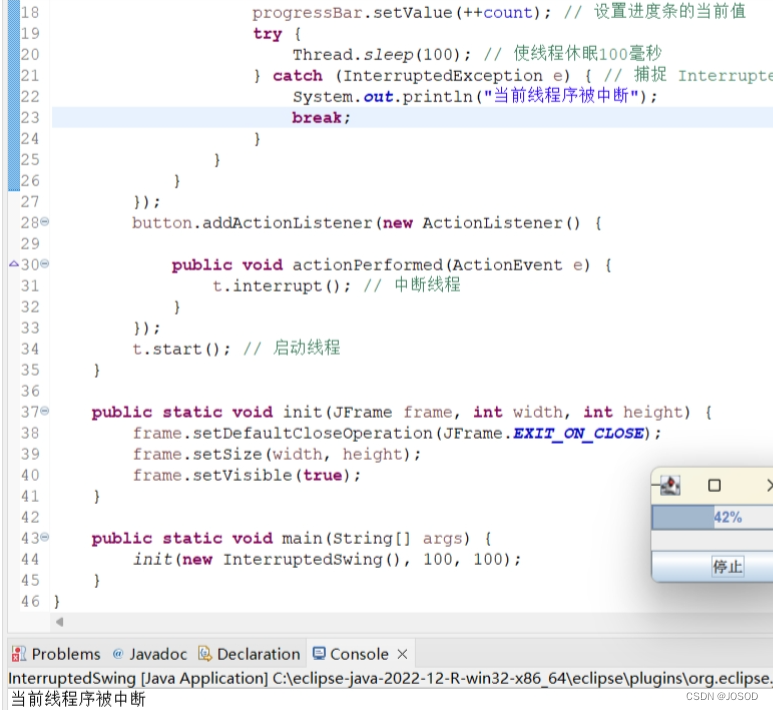Click frame.setVisible(true) on line 40
Screen dimensions: 773x710
point(246,475)
